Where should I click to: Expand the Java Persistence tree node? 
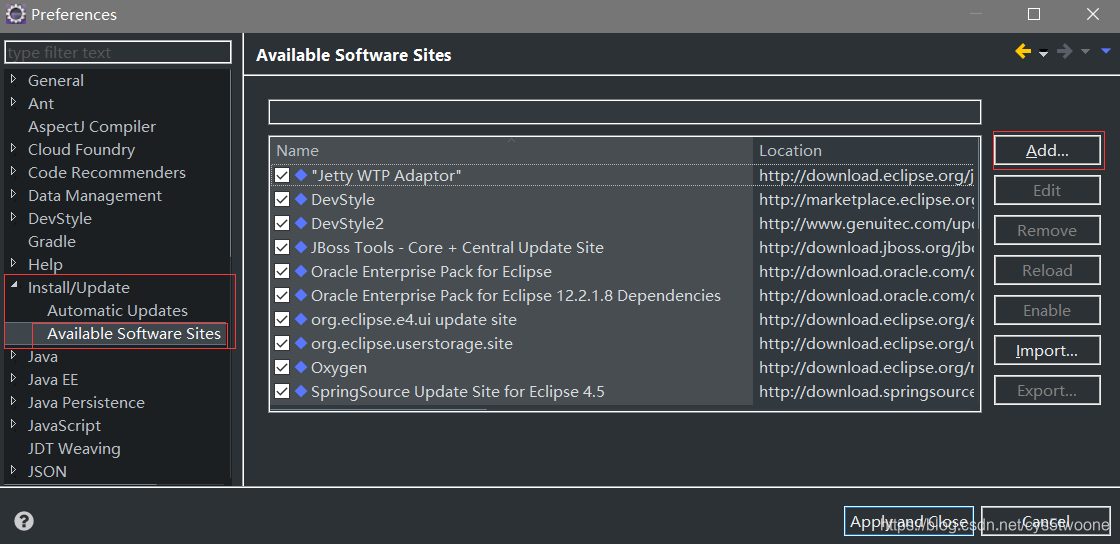point(14,401)
